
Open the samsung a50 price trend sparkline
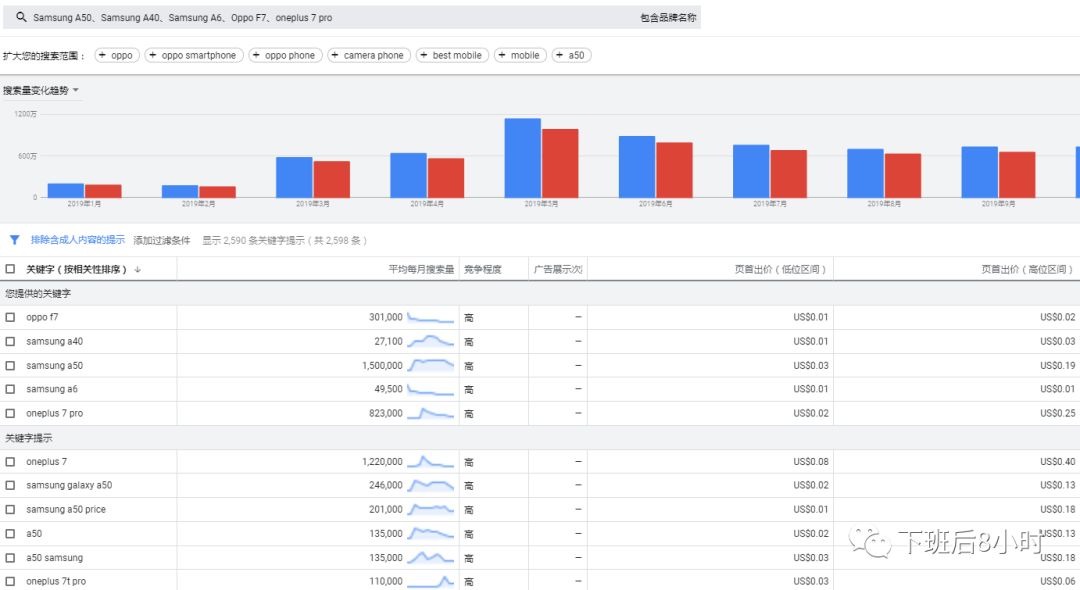coord(430,509)
